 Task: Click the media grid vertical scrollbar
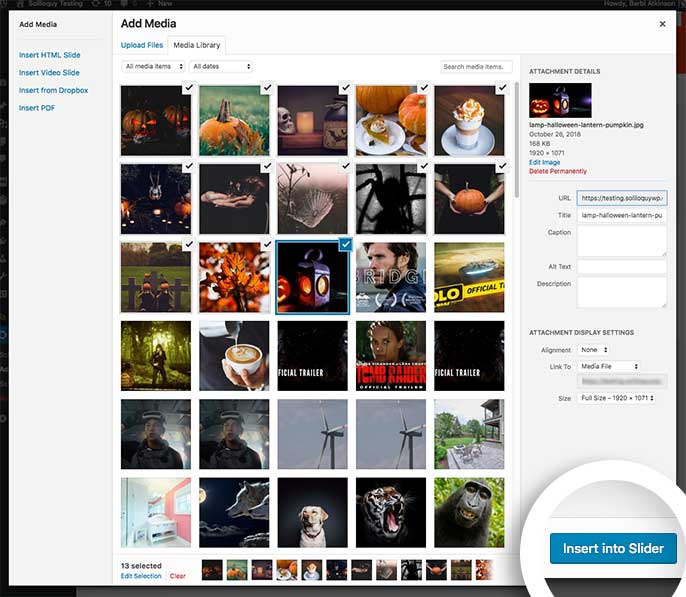click(517, 140)
